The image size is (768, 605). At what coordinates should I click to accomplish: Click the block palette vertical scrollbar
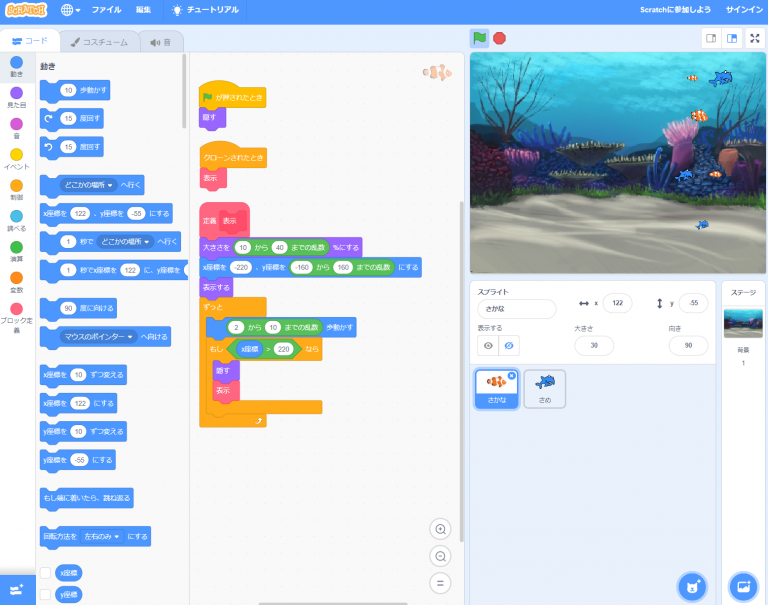(x=184, y=91)
